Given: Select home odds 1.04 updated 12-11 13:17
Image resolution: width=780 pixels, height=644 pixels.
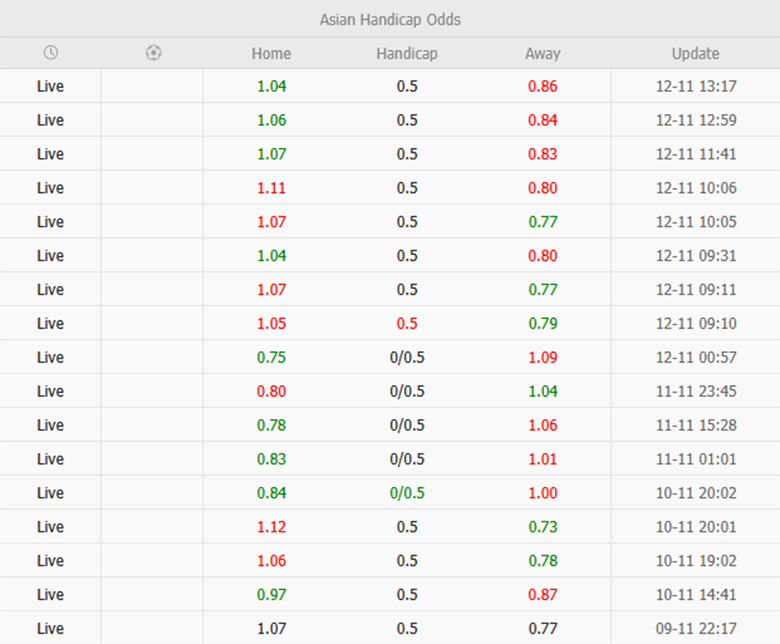Looking at the screenshot, I should tap(271, 86).
